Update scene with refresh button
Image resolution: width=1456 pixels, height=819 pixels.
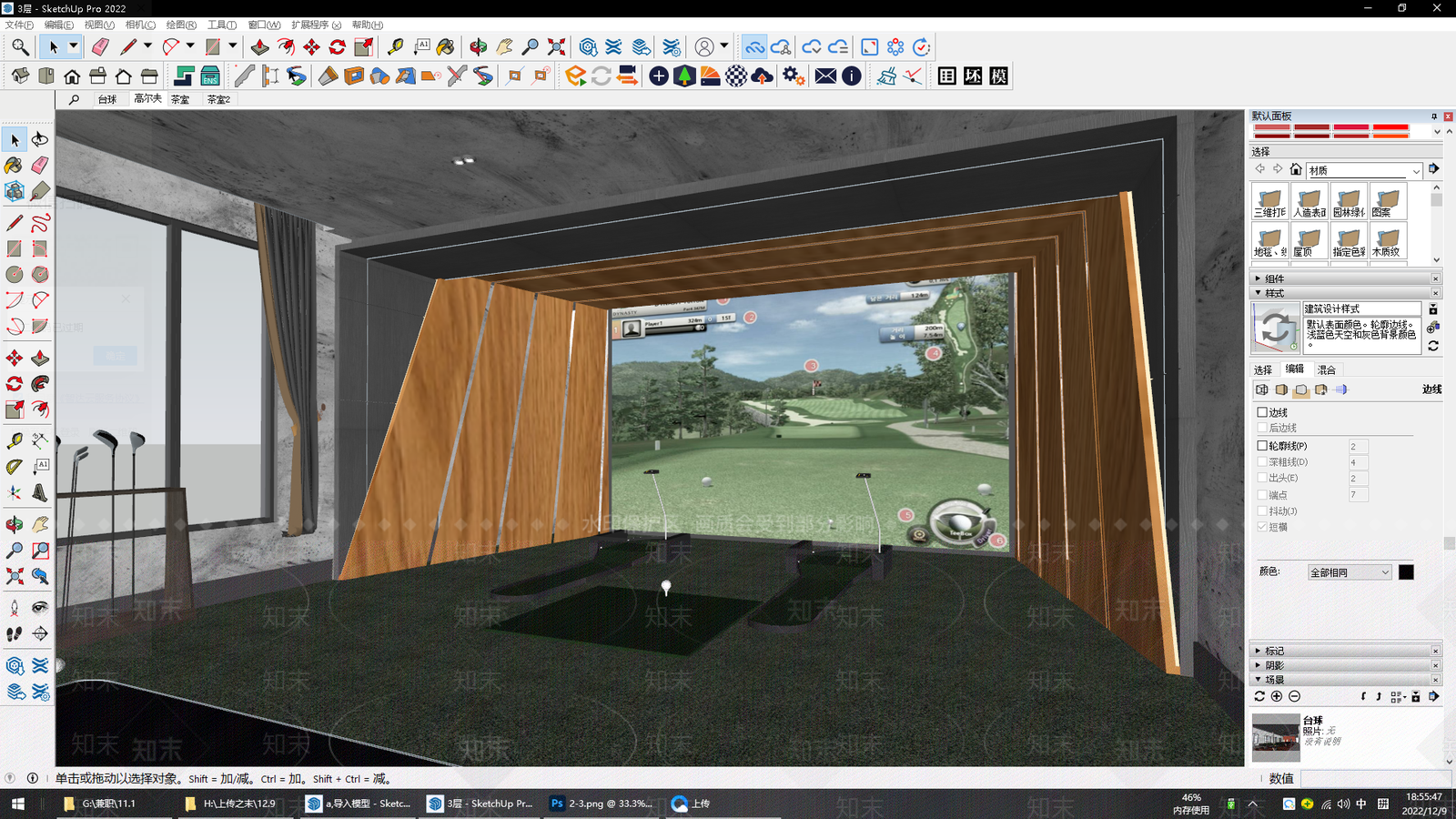pos(1259,696)
